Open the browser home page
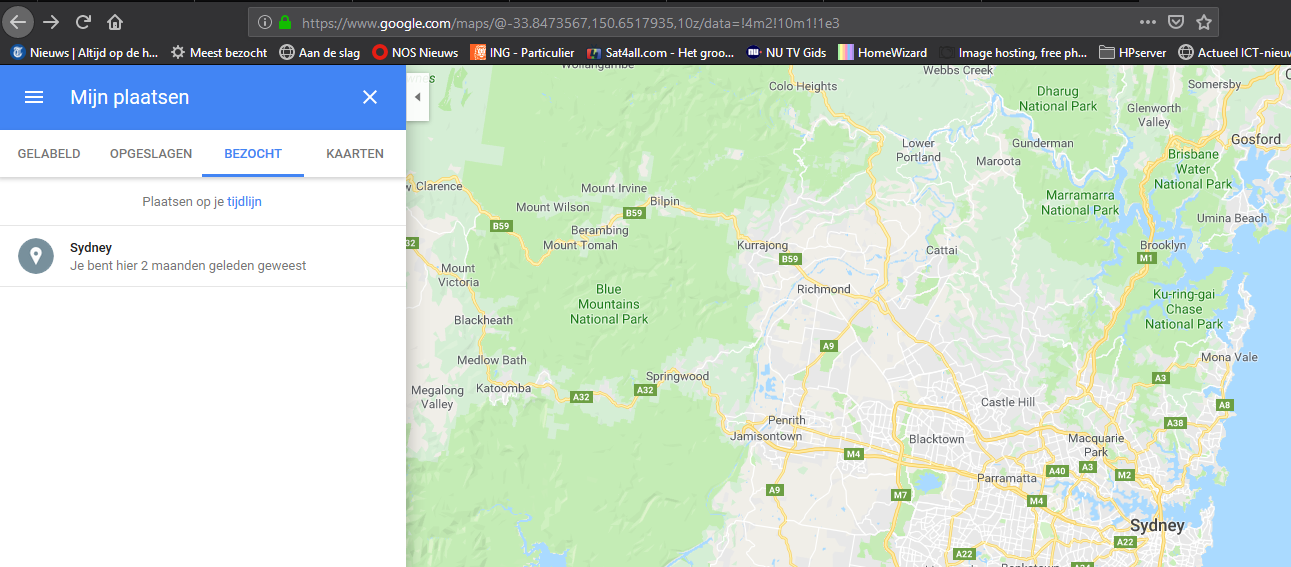This screenshot has height=567, width=1291. [x=116, y=22]
